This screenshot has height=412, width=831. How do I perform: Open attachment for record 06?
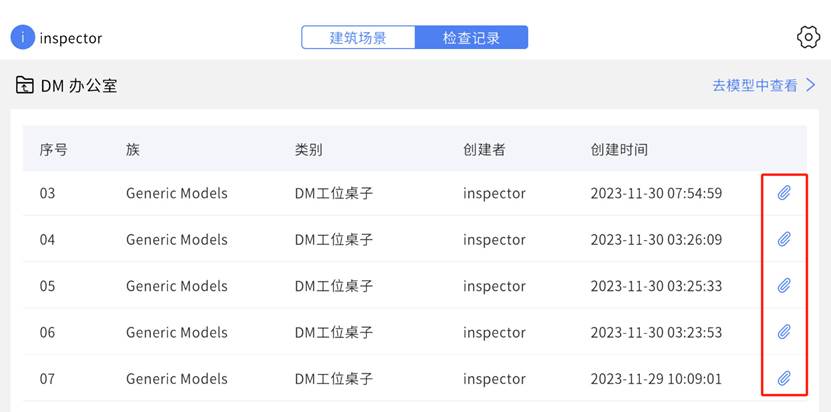(x=784, y=332)
